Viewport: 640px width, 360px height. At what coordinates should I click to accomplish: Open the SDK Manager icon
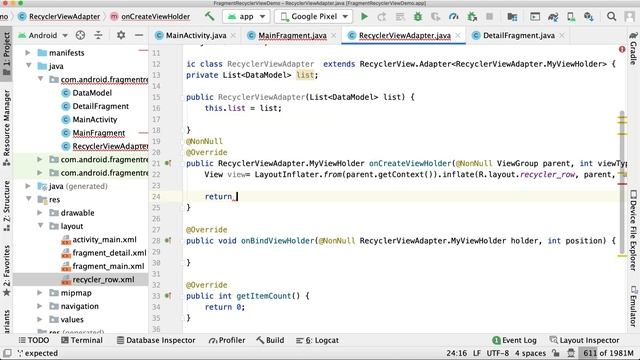click(x=589, y=16)
